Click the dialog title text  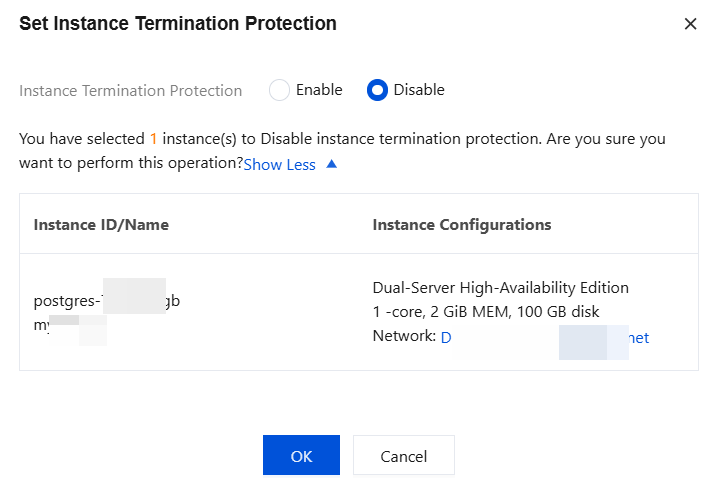tap(178, 23)
